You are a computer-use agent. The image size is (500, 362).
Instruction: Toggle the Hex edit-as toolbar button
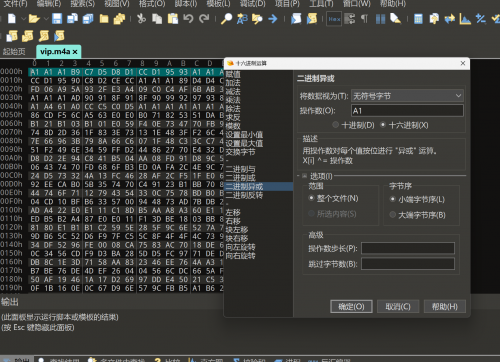tap(334, 19)
